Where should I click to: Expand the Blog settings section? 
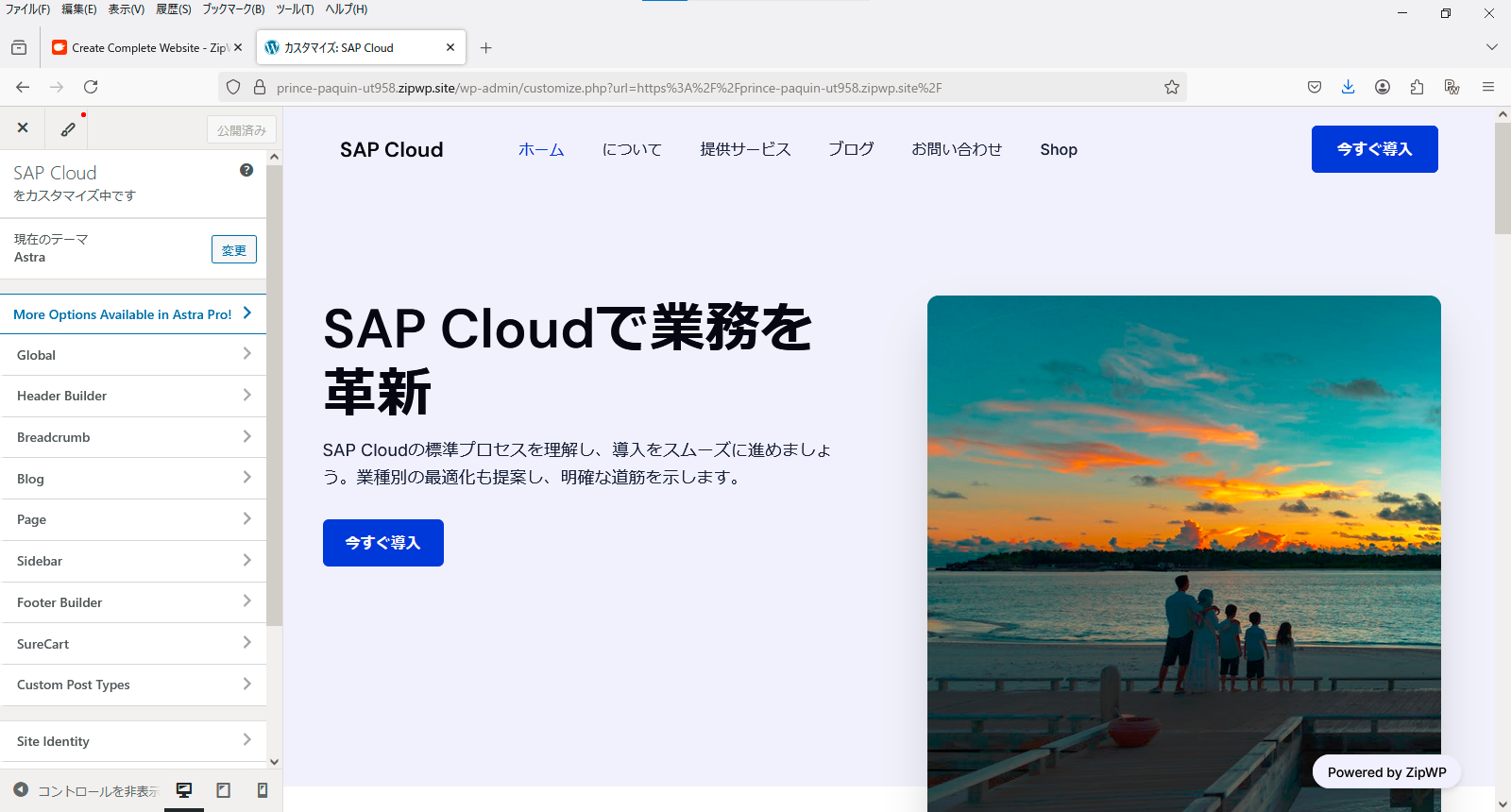click(x=133, y=479)
